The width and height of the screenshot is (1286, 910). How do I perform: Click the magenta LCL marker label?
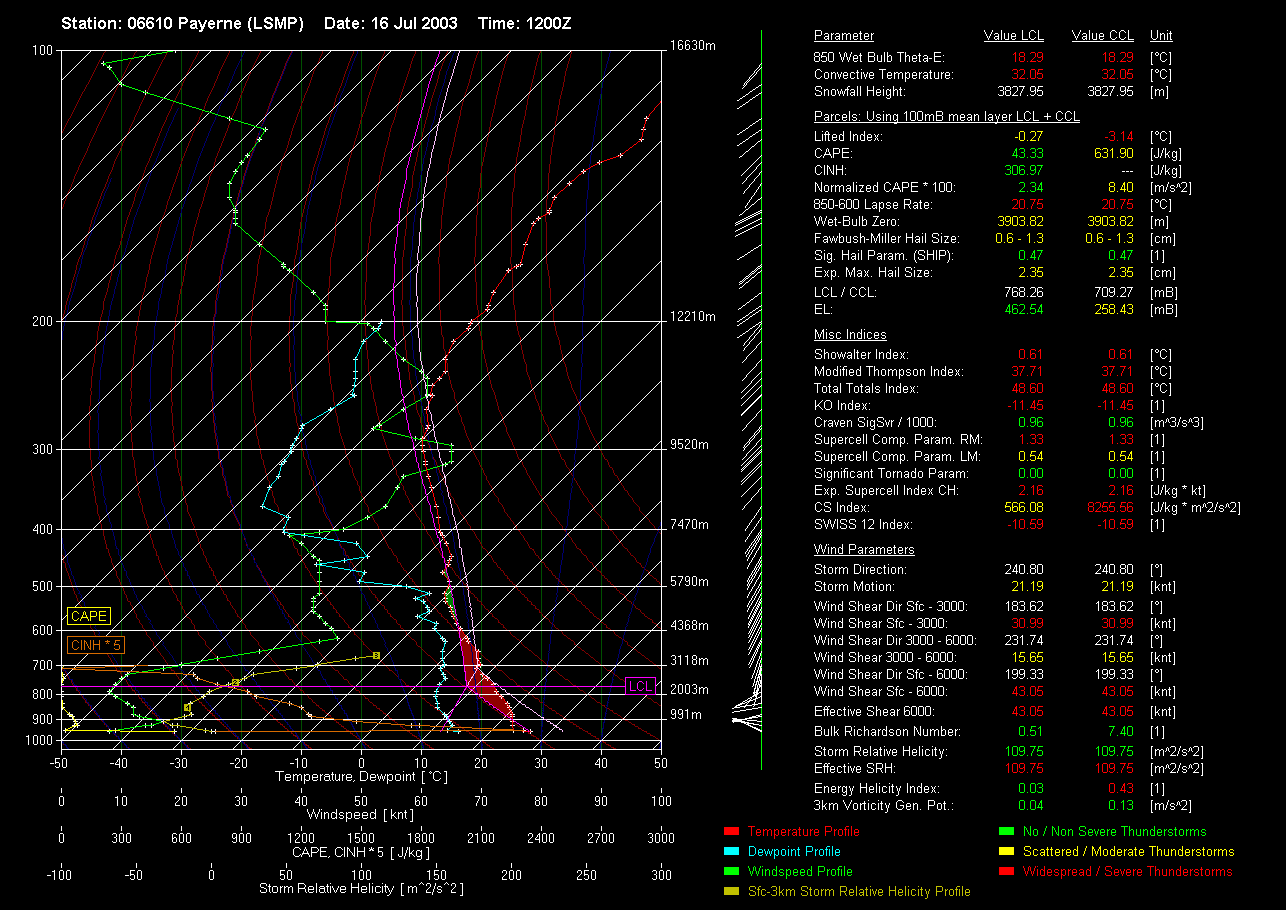[639, 686]
